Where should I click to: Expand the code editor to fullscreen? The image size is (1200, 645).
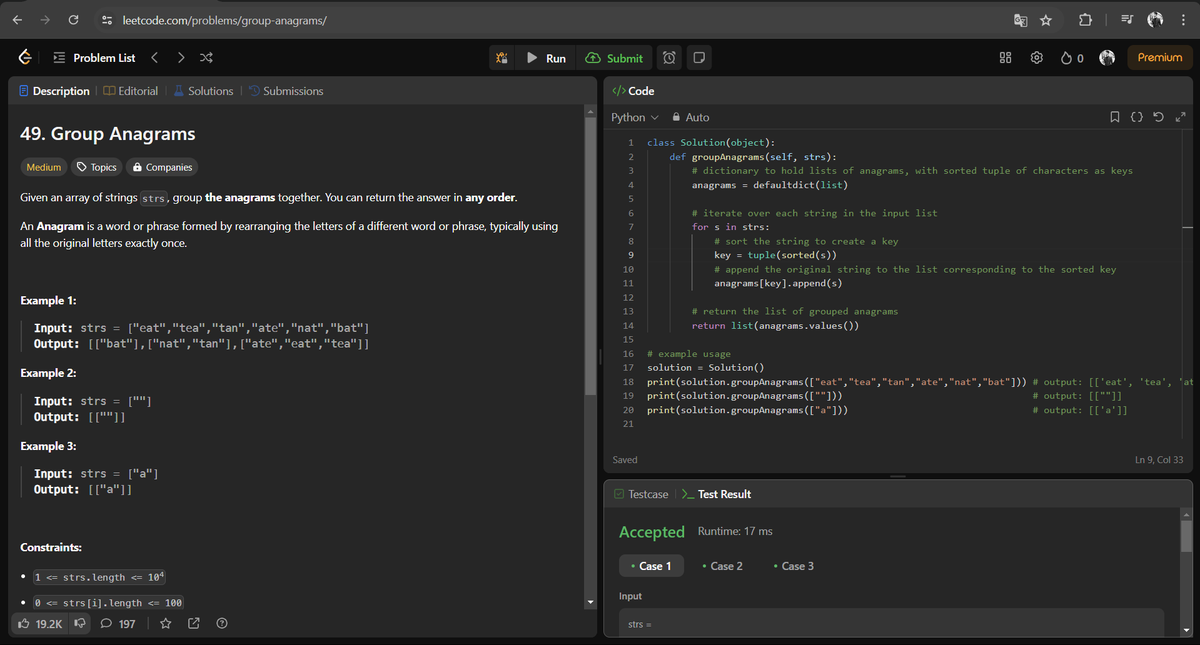[1181, 118]
